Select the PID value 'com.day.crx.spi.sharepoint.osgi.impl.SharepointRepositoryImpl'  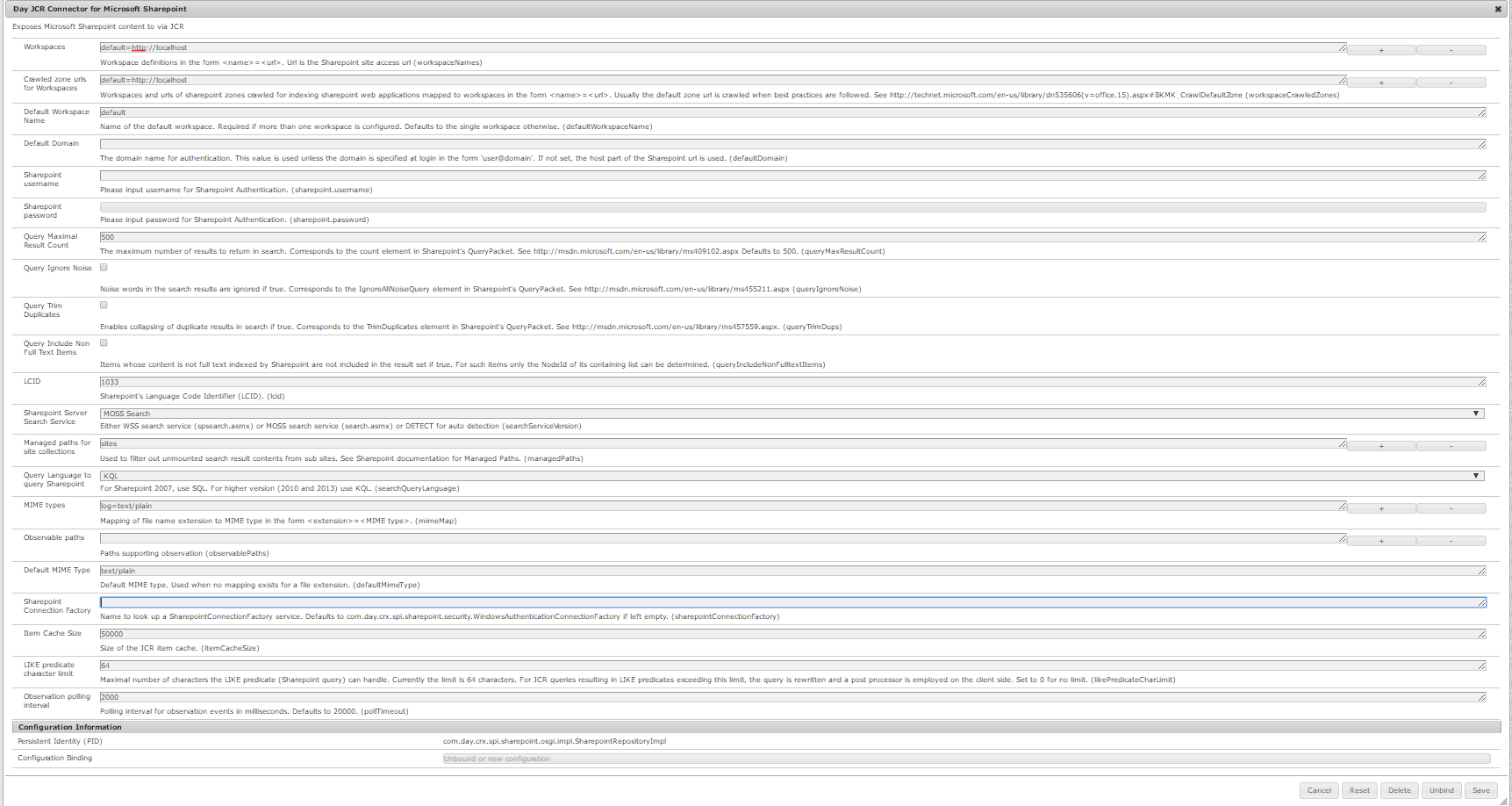point(555,741)
